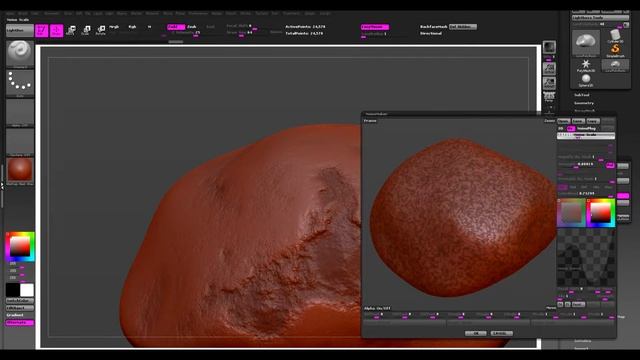Select the Scale transform icon
This screenshot has height=360, width=640.
pos(86,30)
